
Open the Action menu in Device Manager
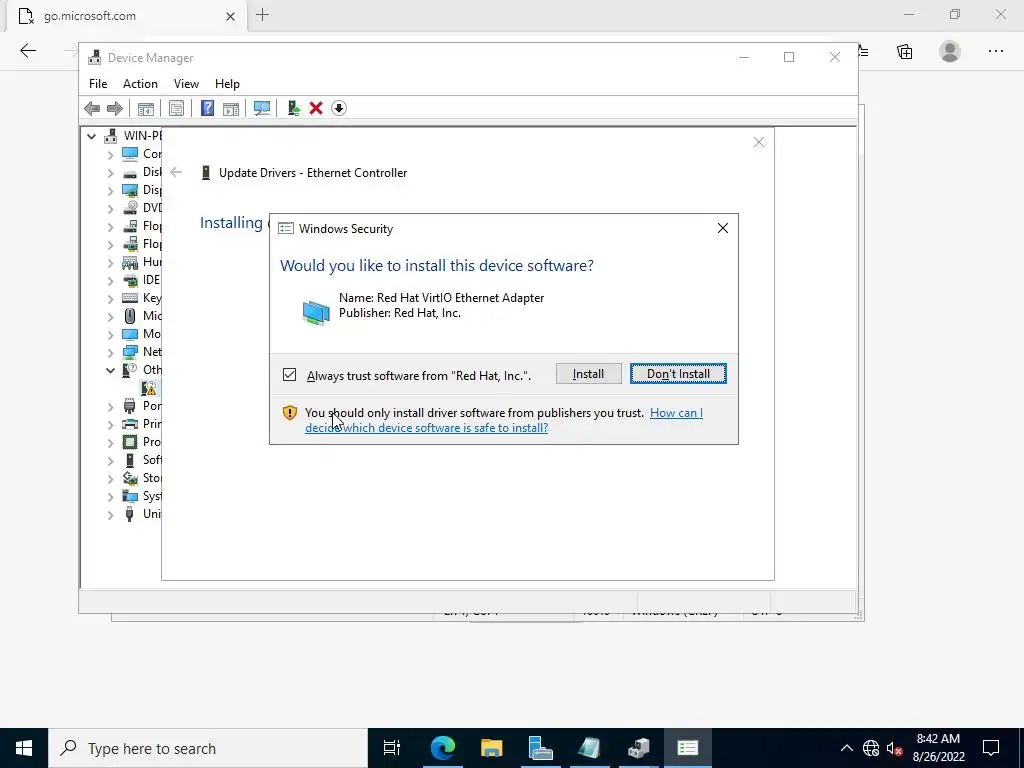pos(140,84)
